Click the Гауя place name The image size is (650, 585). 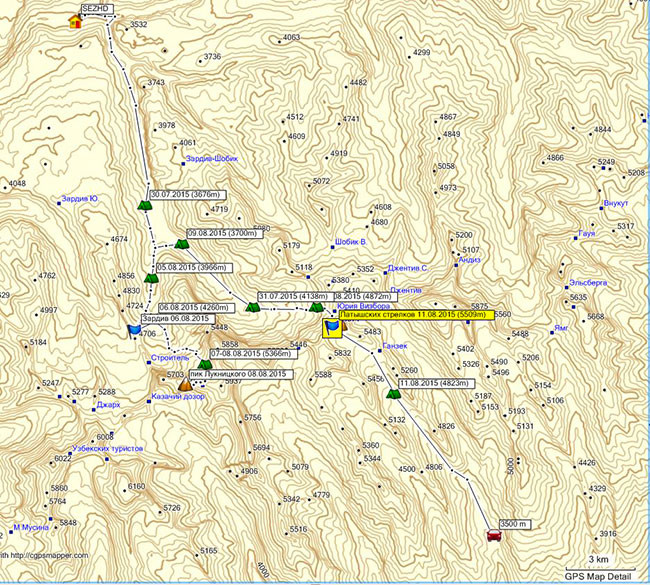coord(587,233)
